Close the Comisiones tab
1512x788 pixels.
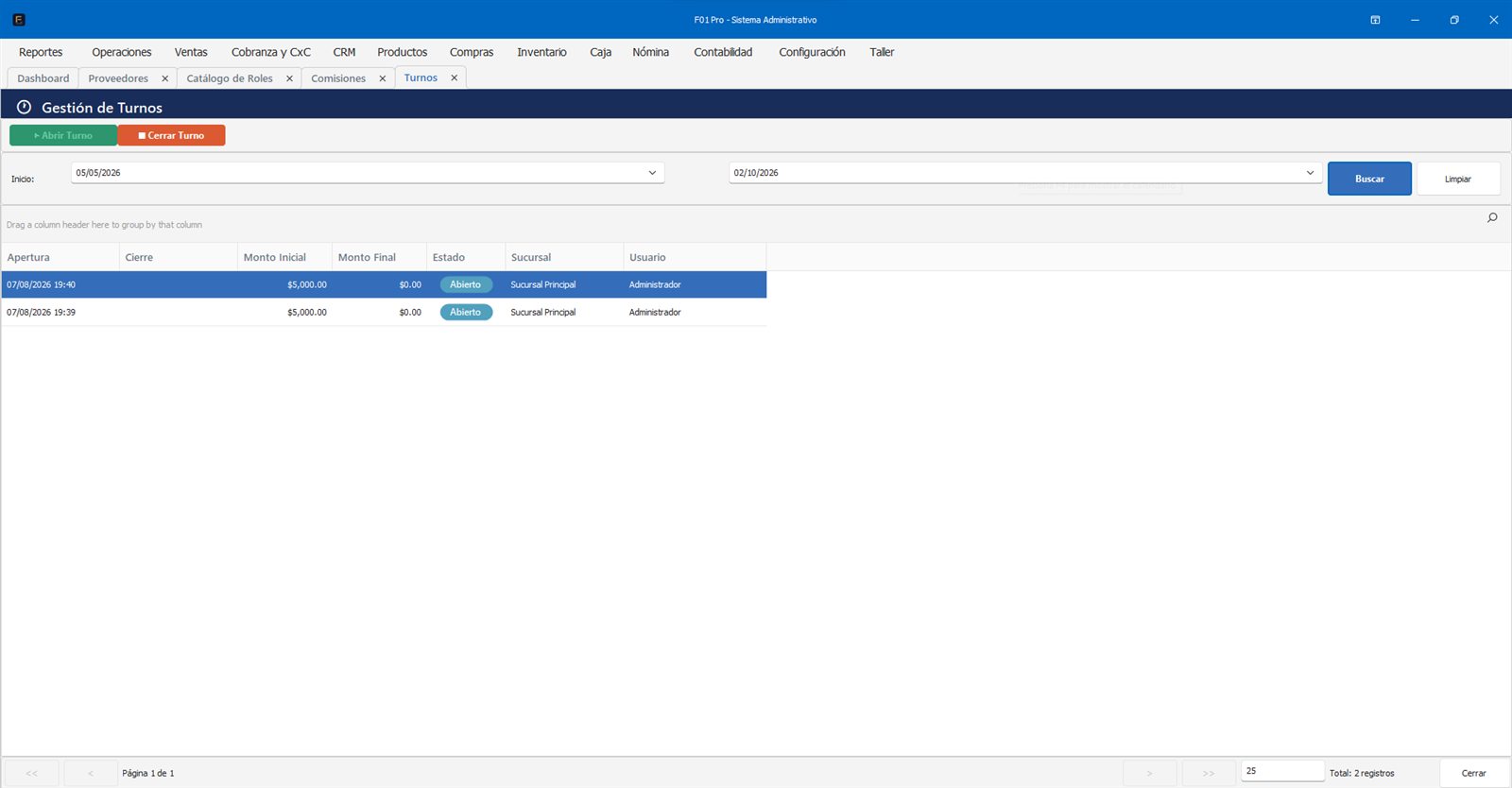point(382,78)
